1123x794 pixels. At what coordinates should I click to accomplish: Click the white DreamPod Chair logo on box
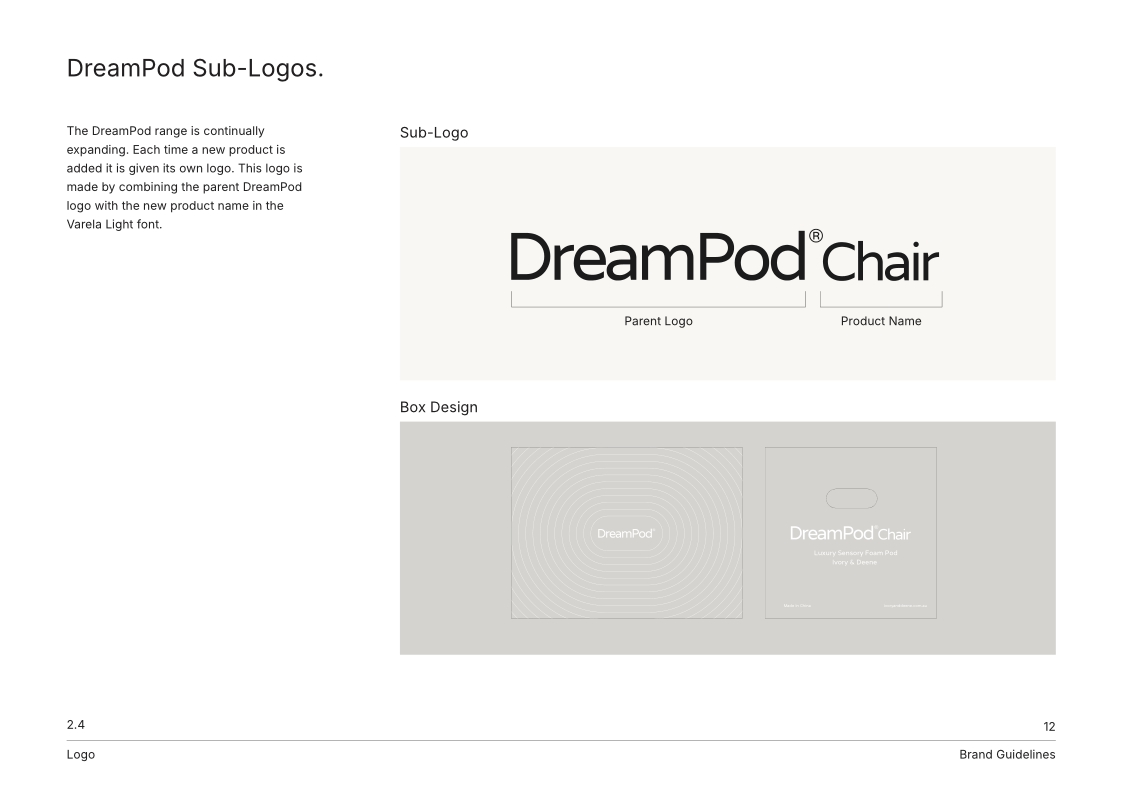[x=850, y=534]
